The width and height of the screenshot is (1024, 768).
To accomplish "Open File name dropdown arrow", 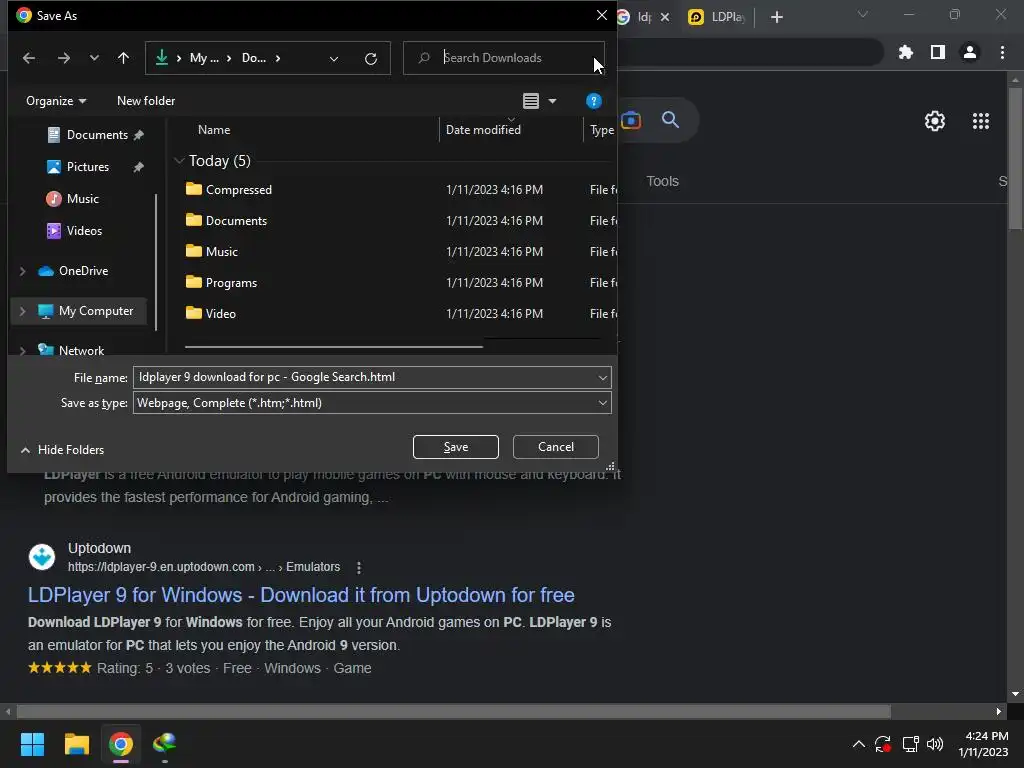I will click(x=603, y=377).
